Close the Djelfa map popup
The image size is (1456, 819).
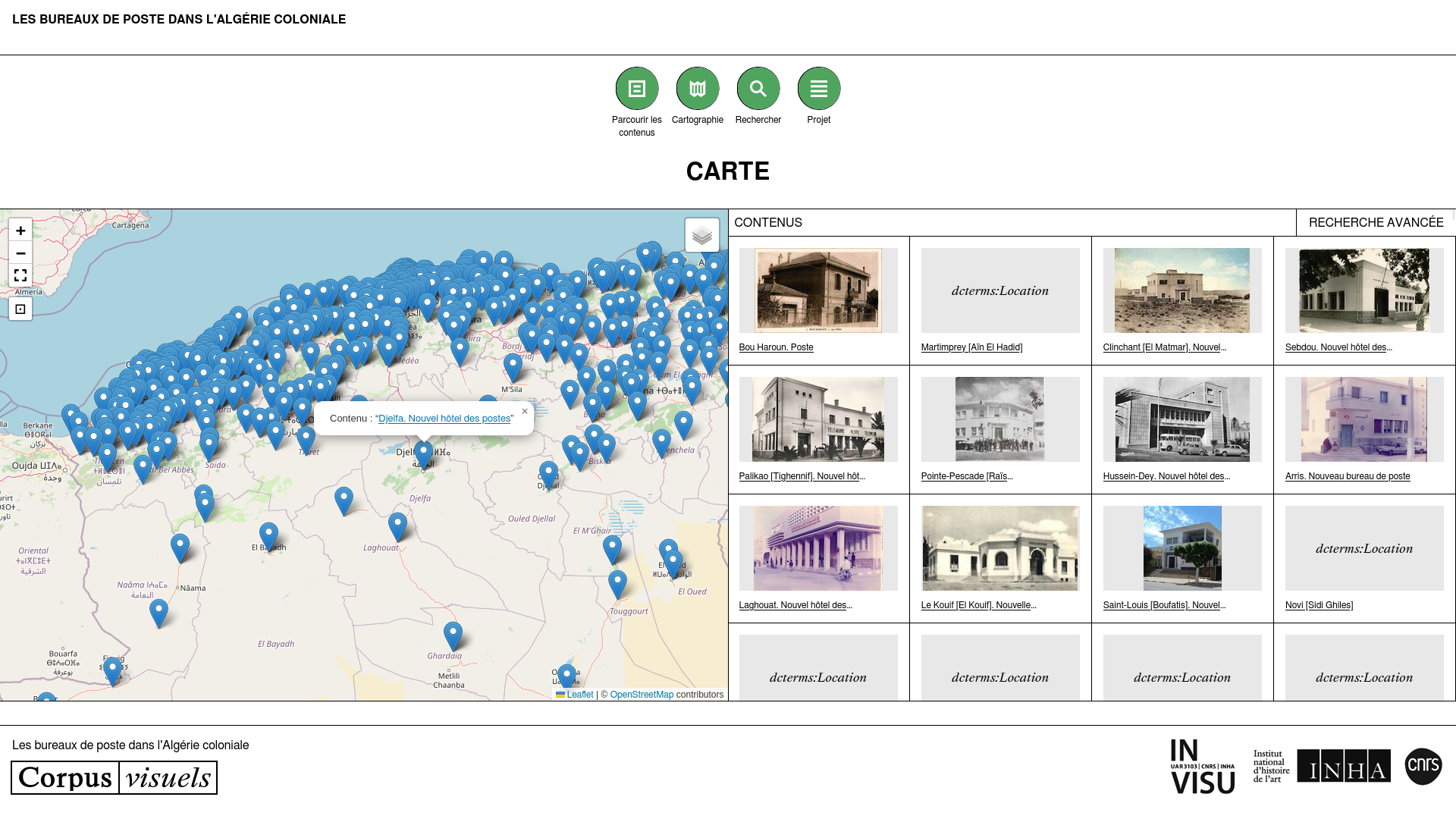(524, 412)
